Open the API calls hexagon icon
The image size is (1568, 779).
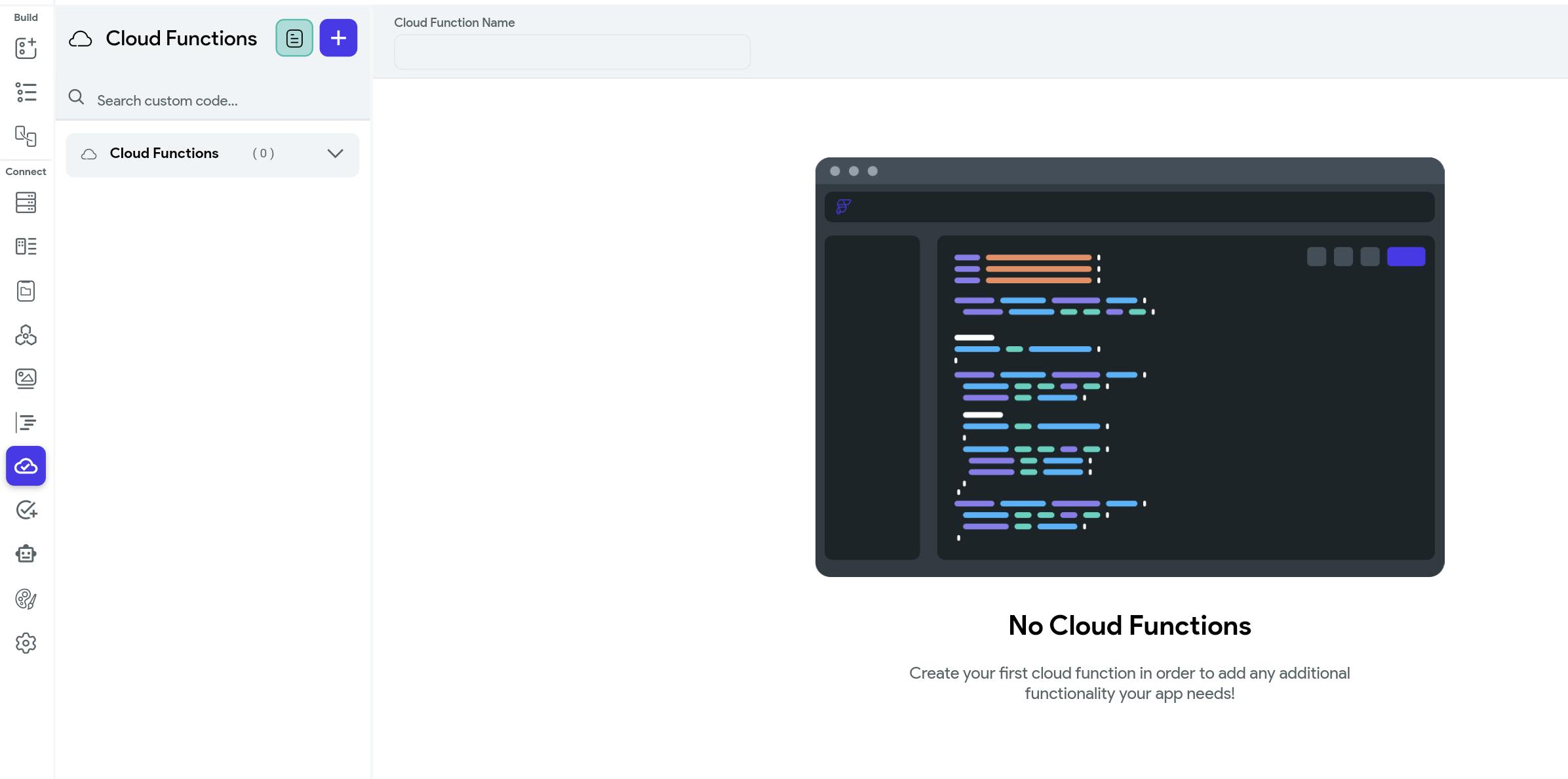26,335
